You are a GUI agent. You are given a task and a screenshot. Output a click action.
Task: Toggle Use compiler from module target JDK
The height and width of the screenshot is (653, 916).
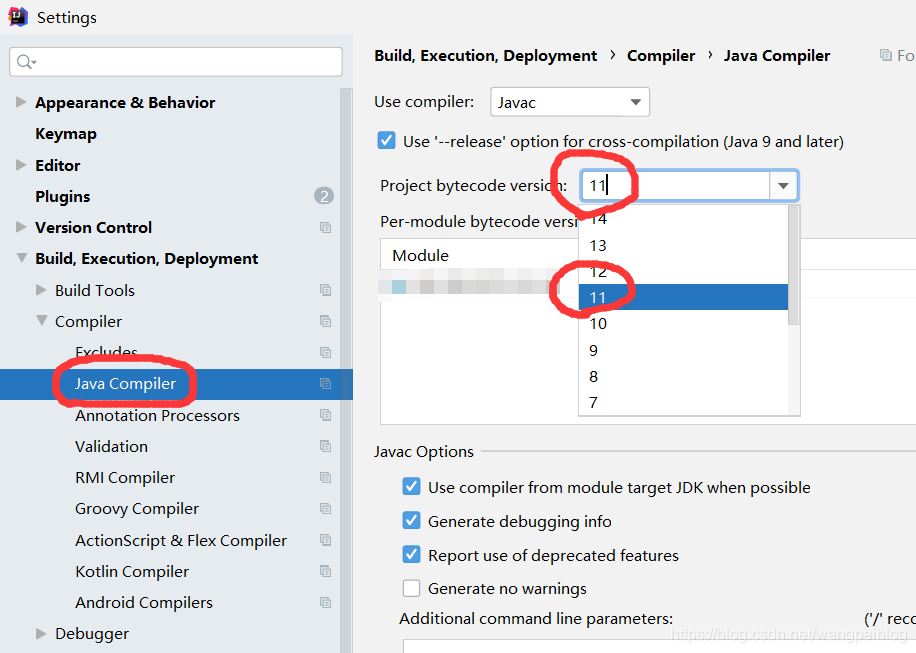411,487
